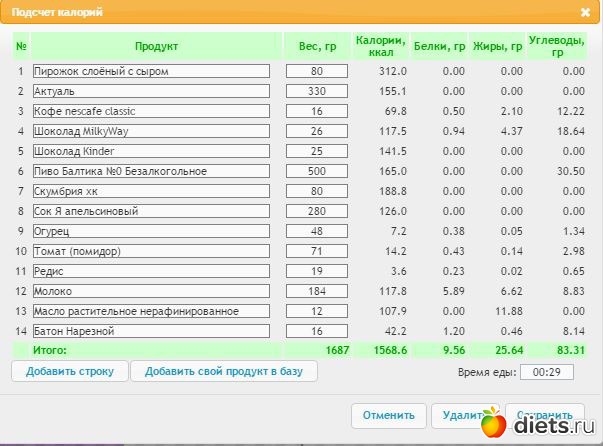The width and height of the screenshot is (603, 446).
Task: Click total fat value 25.64
Action: 509,350
